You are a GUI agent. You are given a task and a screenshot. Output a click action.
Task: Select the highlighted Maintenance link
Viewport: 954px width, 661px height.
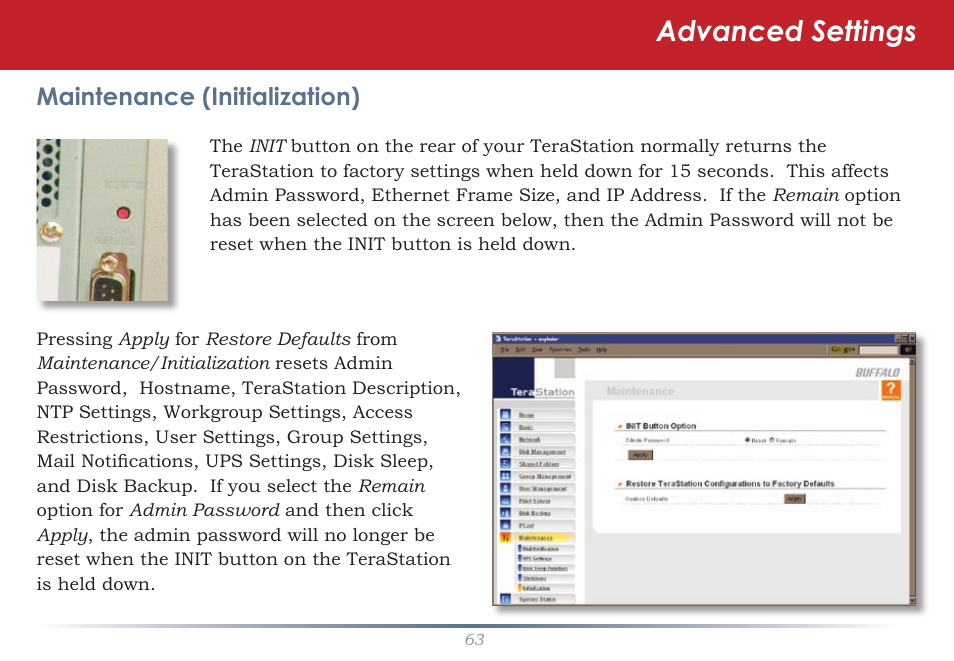(x=536, y=538)
